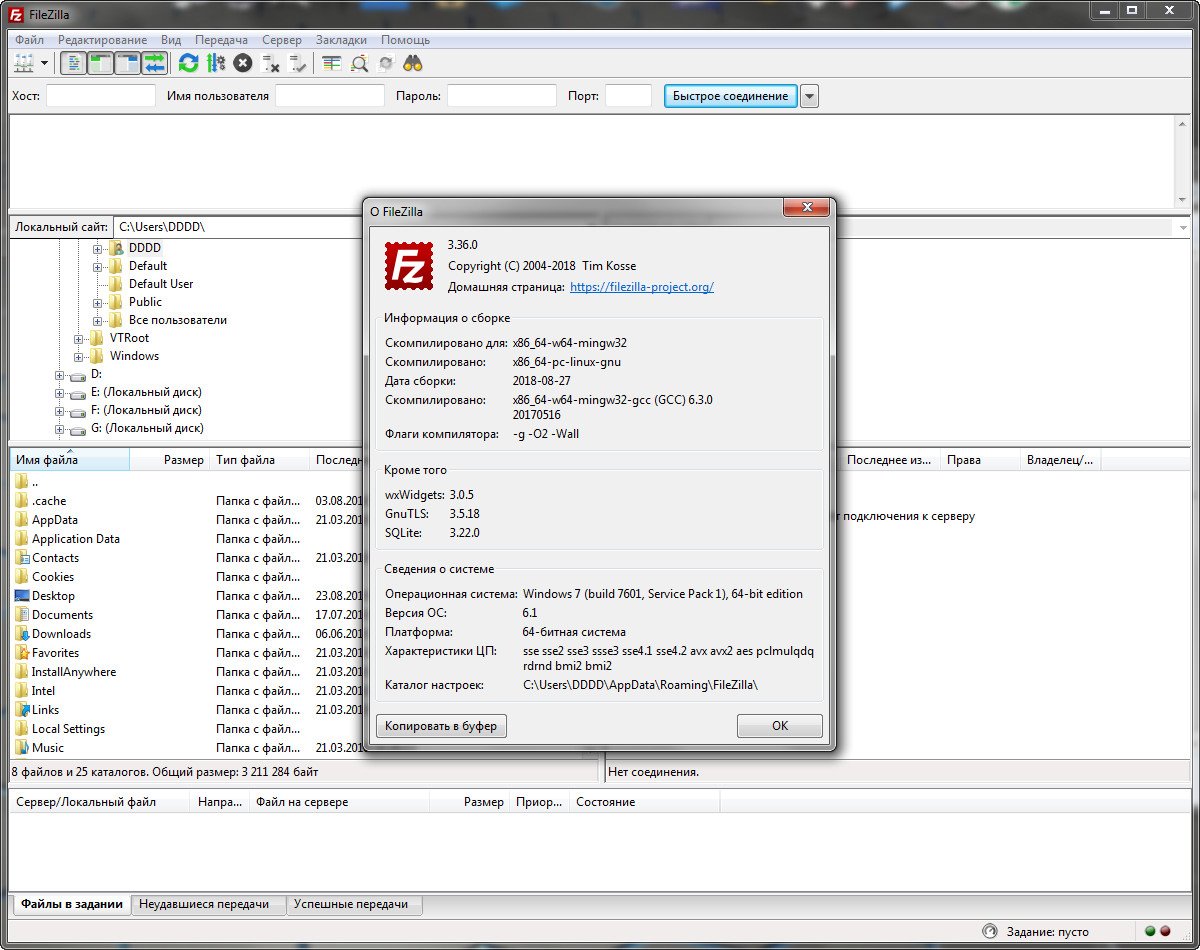Expand the D: drive node
The height and width of the screenshot is (950, 1200).
(x=60, y=375)
